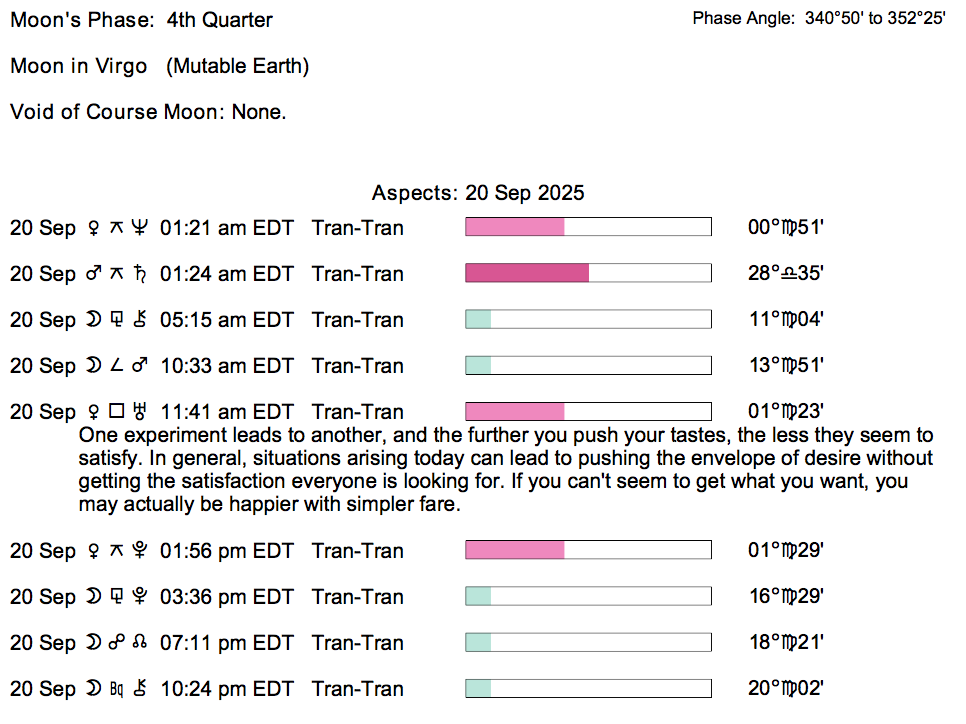Click the Mars glyph in the 01:24 am row
966x724 pixels.
click(x=94, y=274)
